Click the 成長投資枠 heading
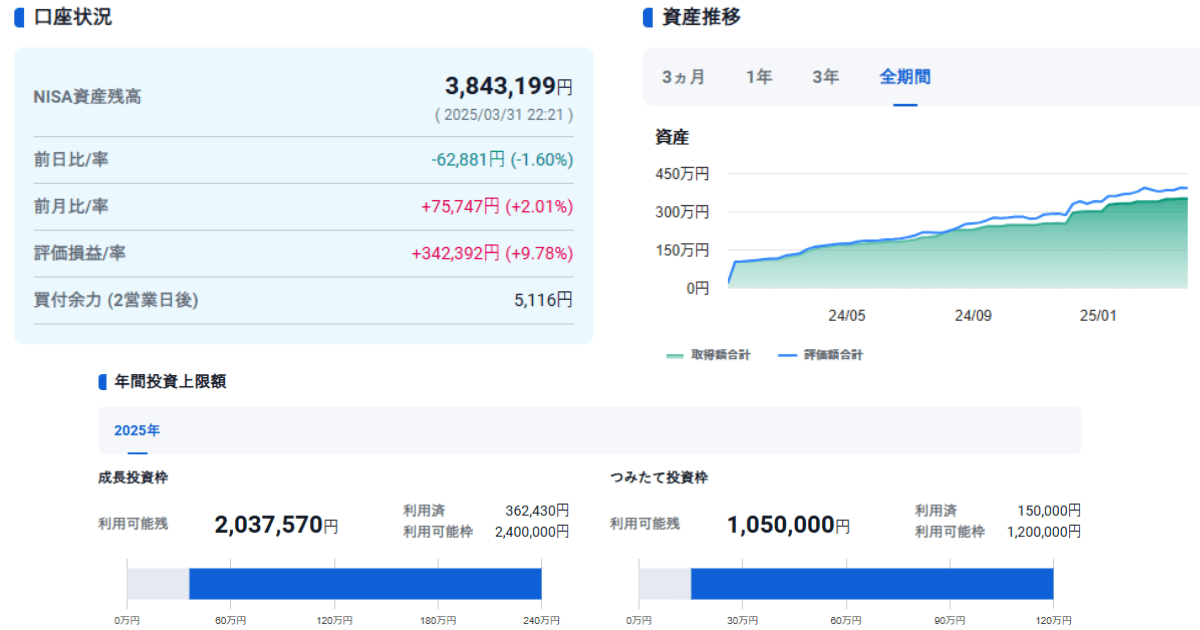The height and width of the screenshot is (630, 1200). 133,478
